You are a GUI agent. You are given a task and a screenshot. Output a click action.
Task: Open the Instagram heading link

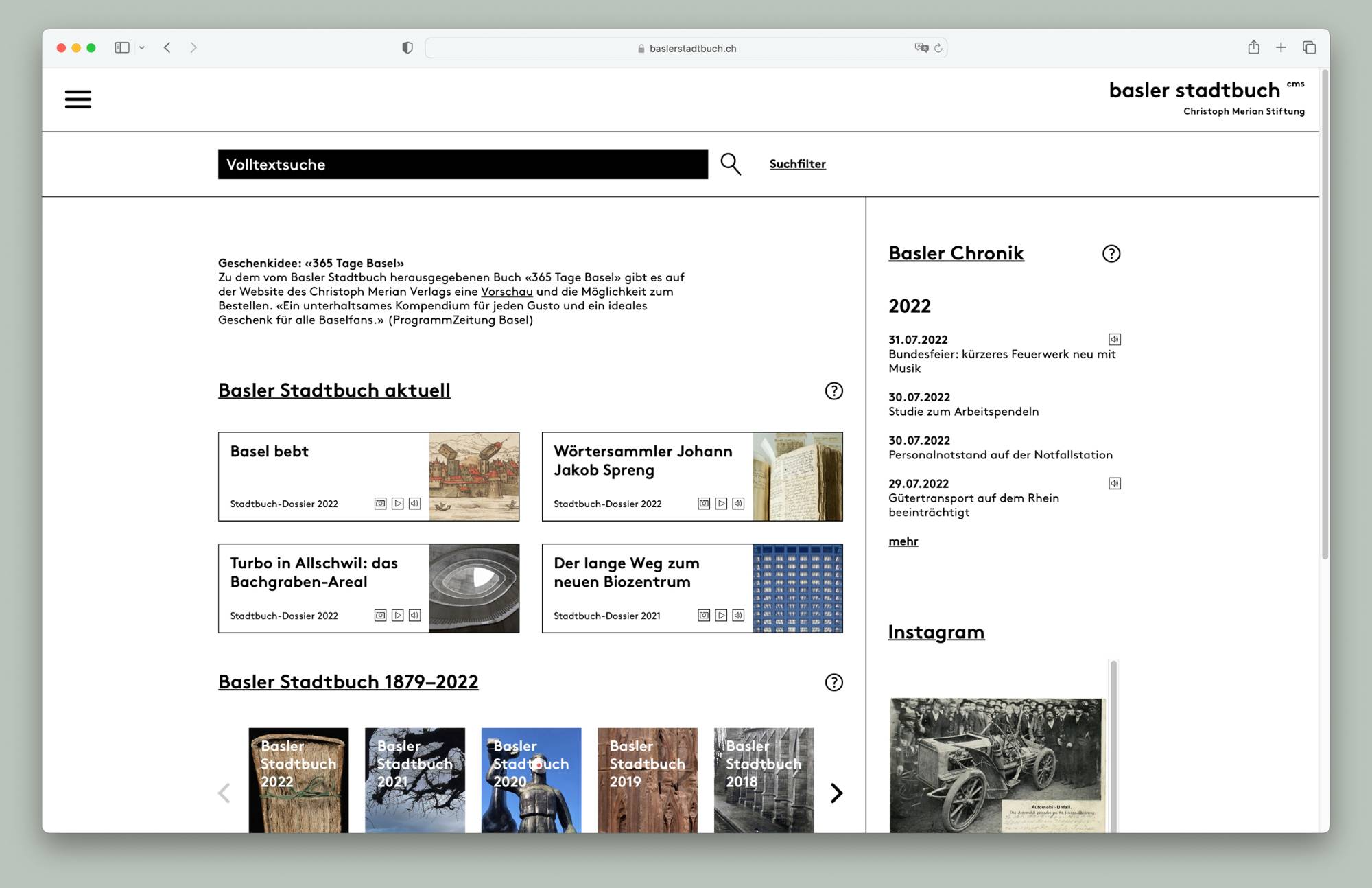tap(936, 632)
